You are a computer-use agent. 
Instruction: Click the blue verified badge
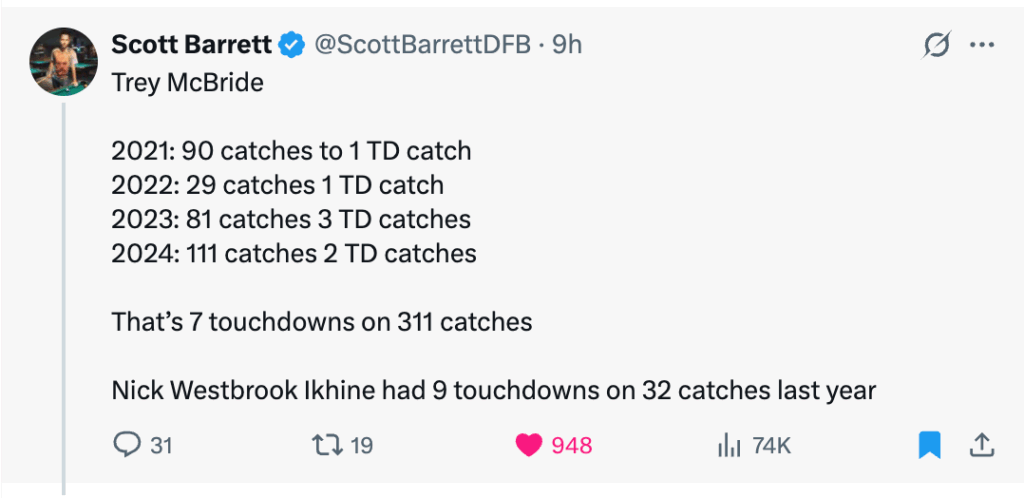point(292,45)
